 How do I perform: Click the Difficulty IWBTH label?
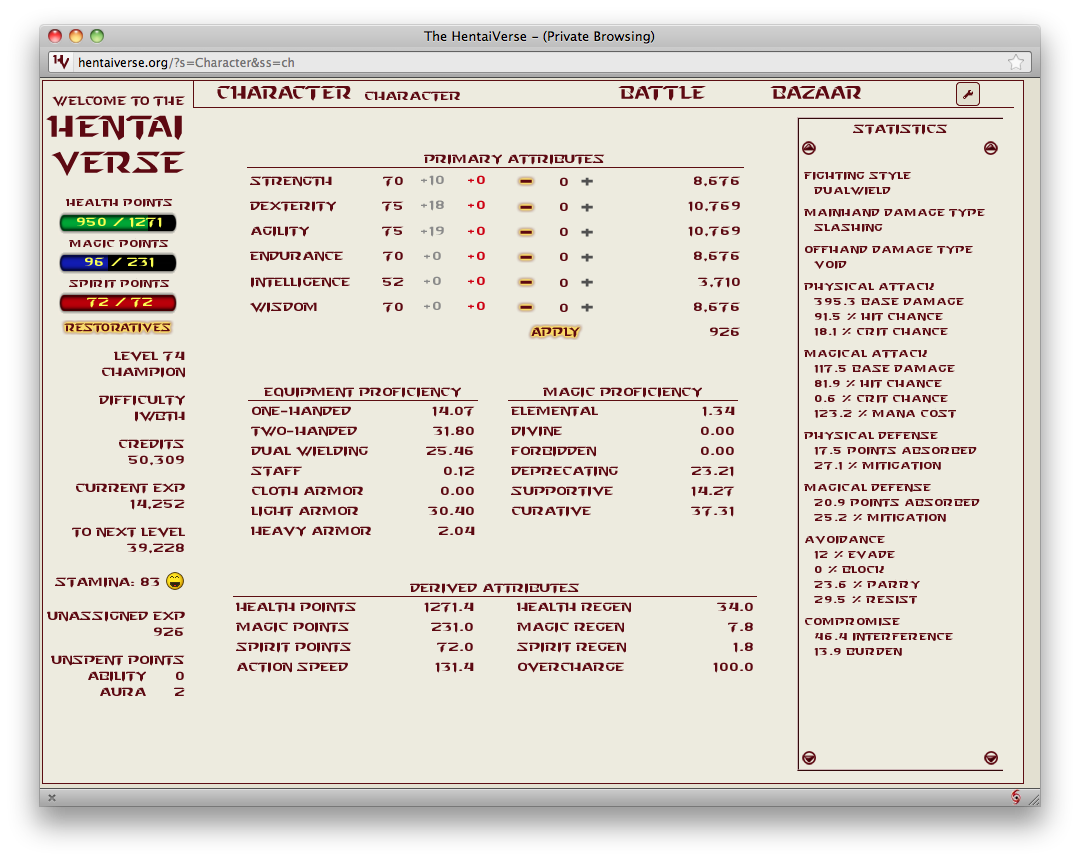[x=142, y=408]
